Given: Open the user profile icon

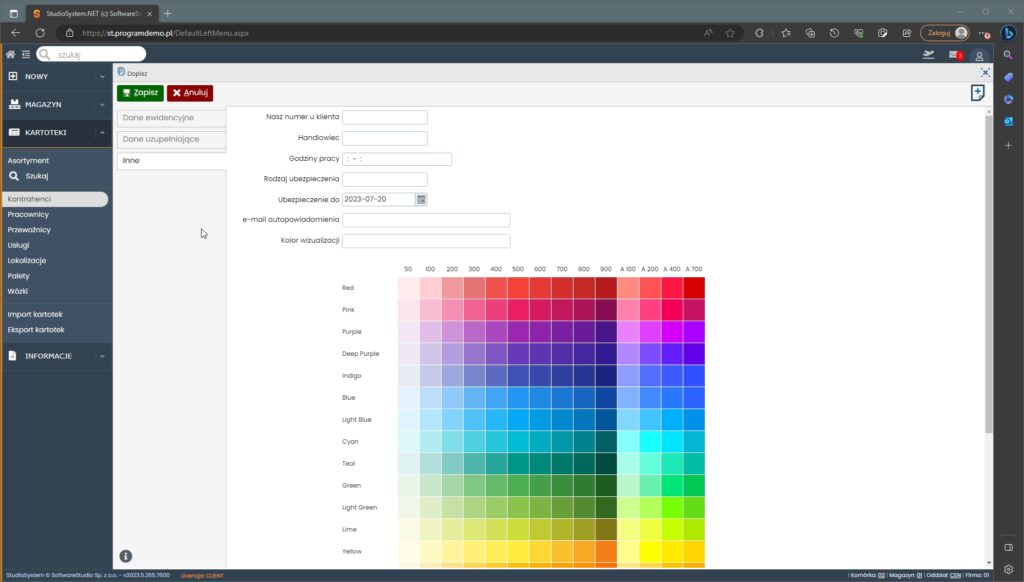Looking at the screenshot, I should [x=980, y=55].
